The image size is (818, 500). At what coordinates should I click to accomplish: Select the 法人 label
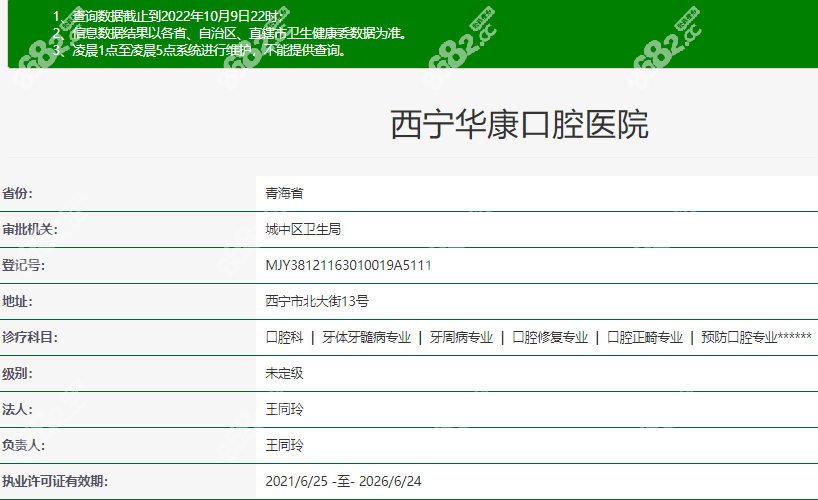click(x=17, y=409)
